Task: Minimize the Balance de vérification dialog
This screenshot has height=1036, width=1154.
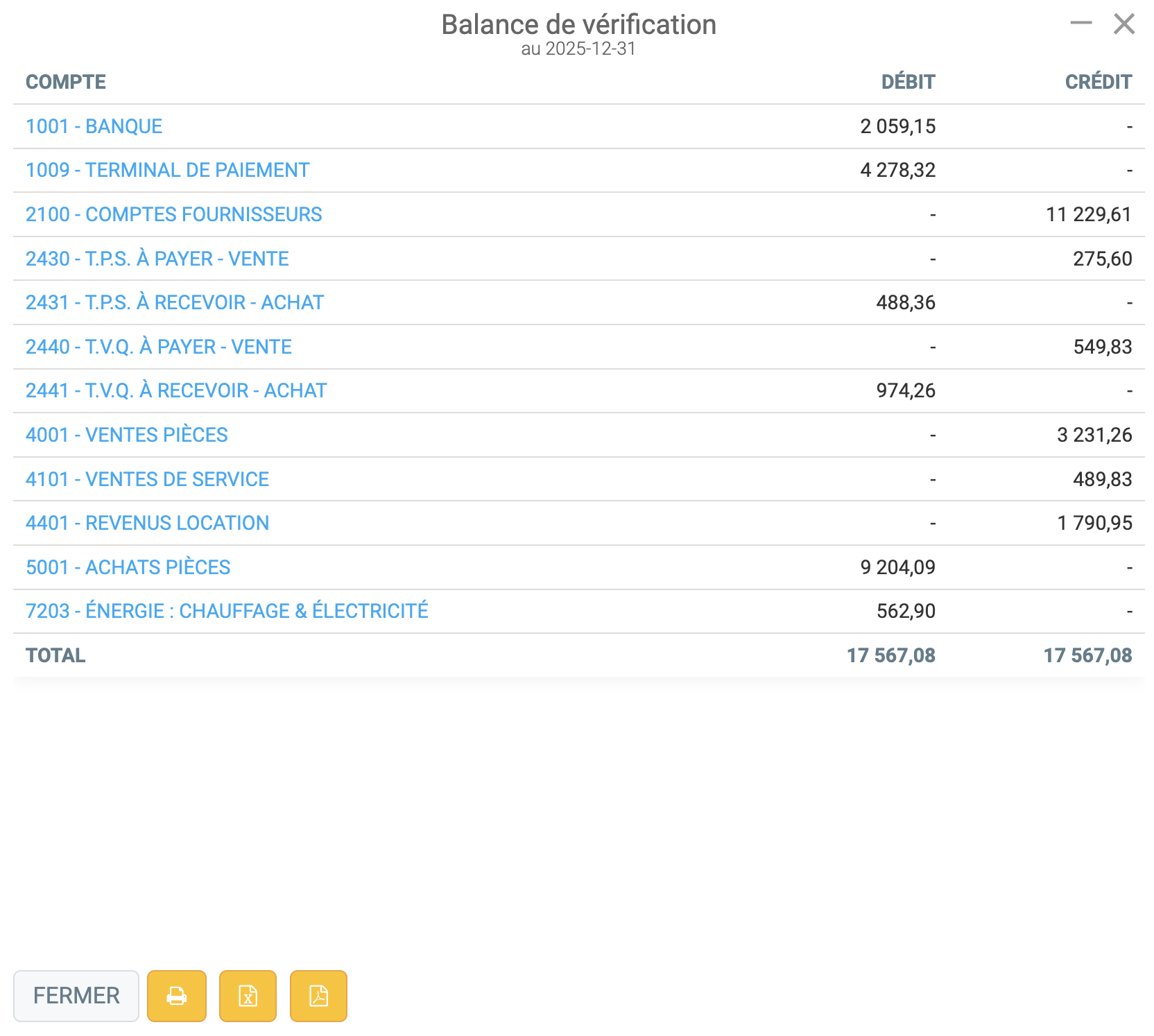Action: click(x=1080, y=24)
